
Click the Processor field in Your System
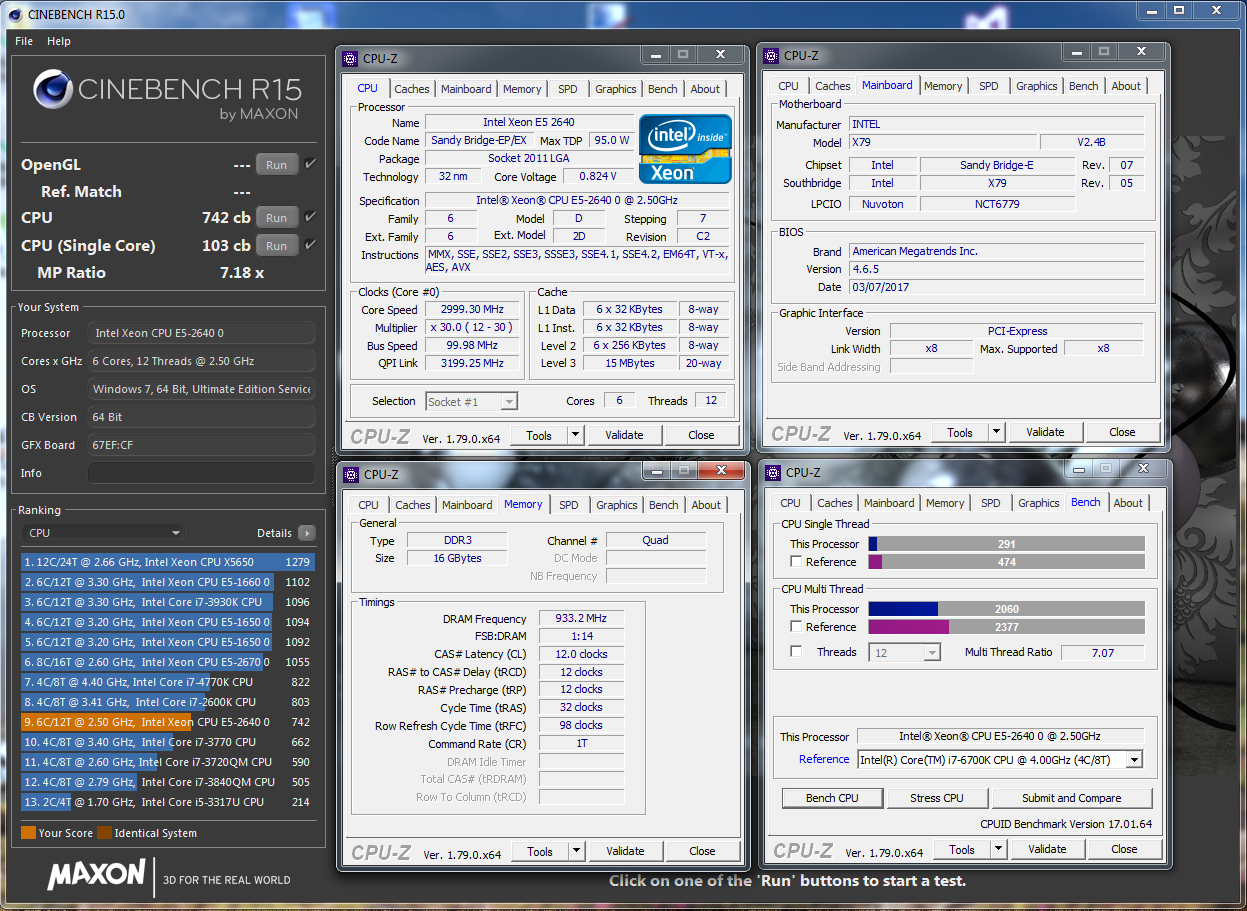pyautogui.click(x=201, y=333)
